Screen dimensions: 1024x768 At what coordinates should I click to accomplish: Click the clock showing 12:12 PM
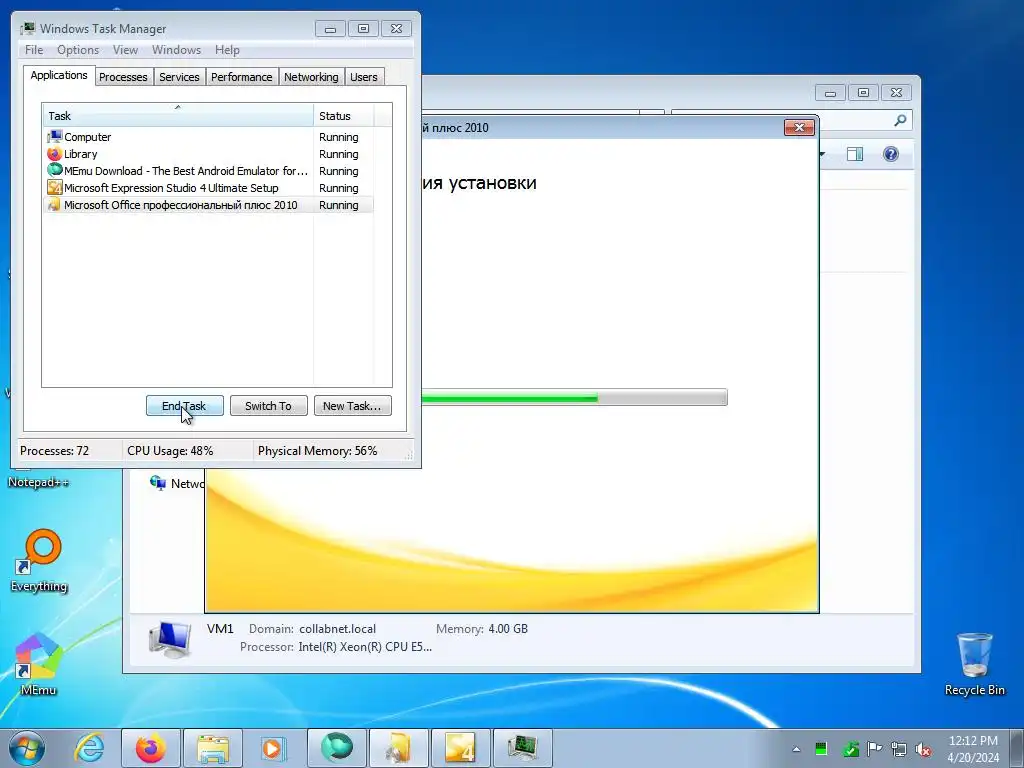[x=973, y=741]
